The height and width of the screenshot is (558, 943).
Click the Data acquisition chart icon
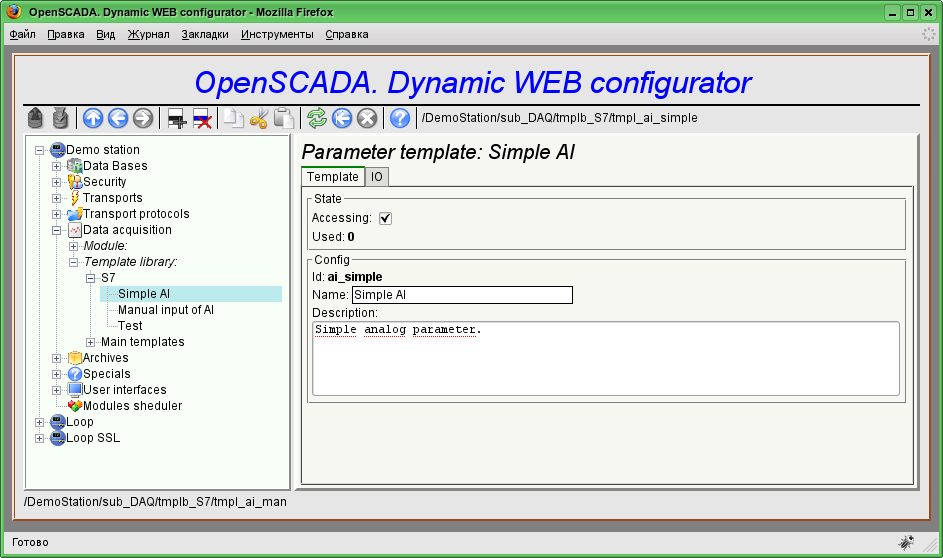75,230
